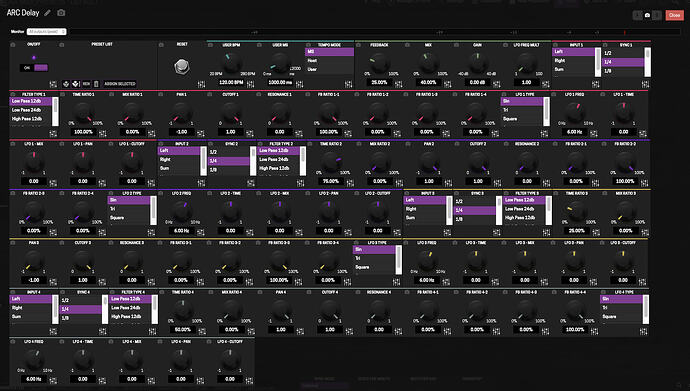Push the RESET footswitch button
This screenshot has width=690, height=391.
coord(182,67)
